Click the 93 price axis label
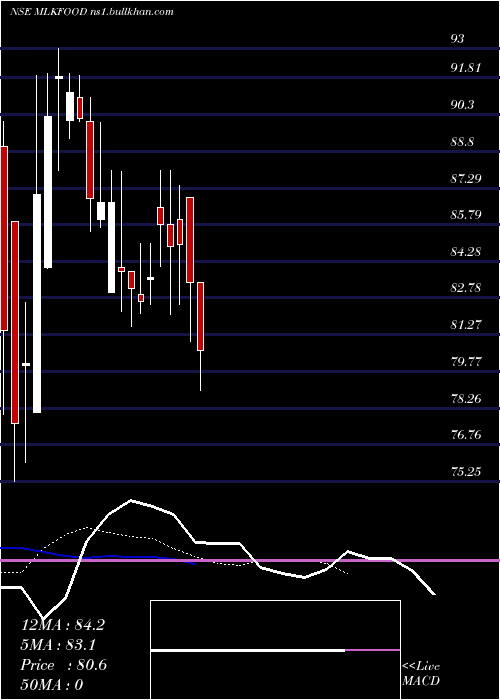Screen dimensions: 500x700 coord(457,39)
